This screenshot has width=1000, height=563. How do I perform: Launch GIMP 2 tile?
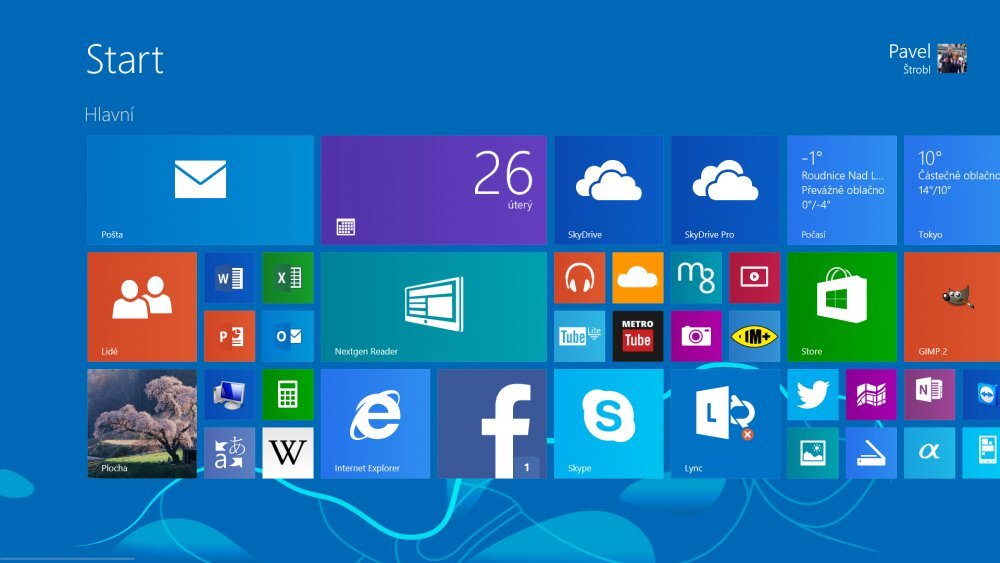(x=952, y=307)
